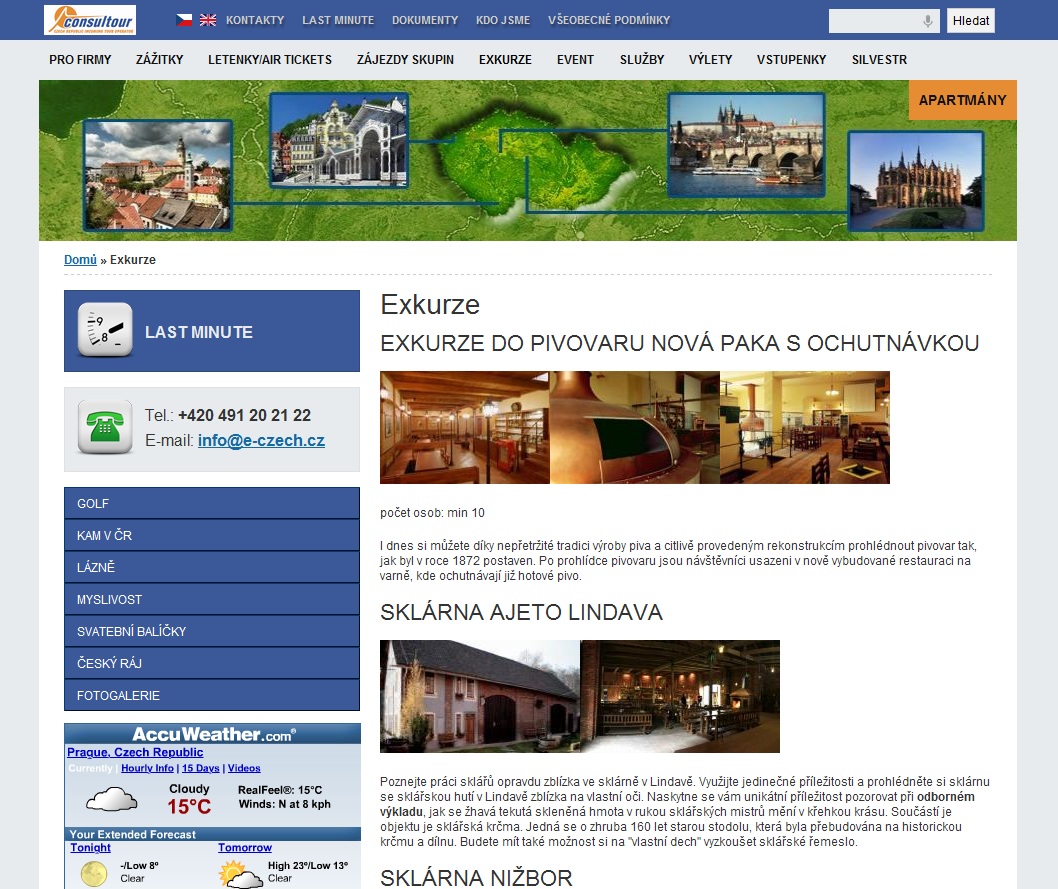The image size is (1058, 889).
Task: Open Fotogalerie in sidebar
Action: click(211, 695)
